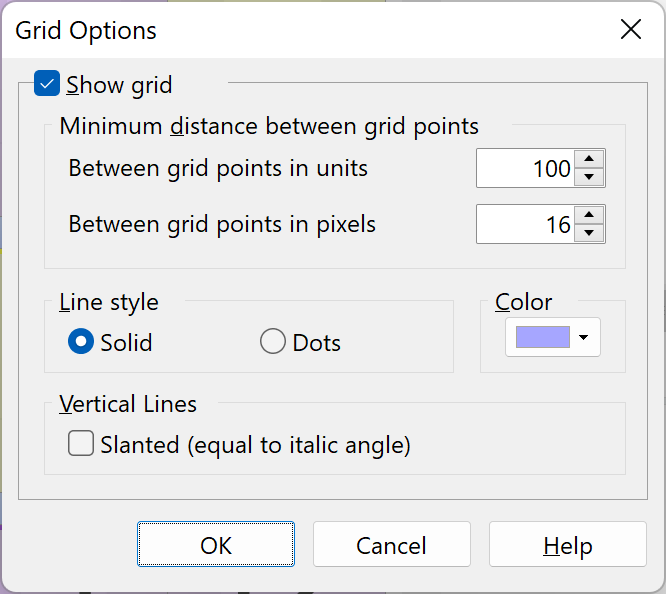Click the Between grid points in pixels label
This screenshot has height=594, width=666.
(222, 224)
